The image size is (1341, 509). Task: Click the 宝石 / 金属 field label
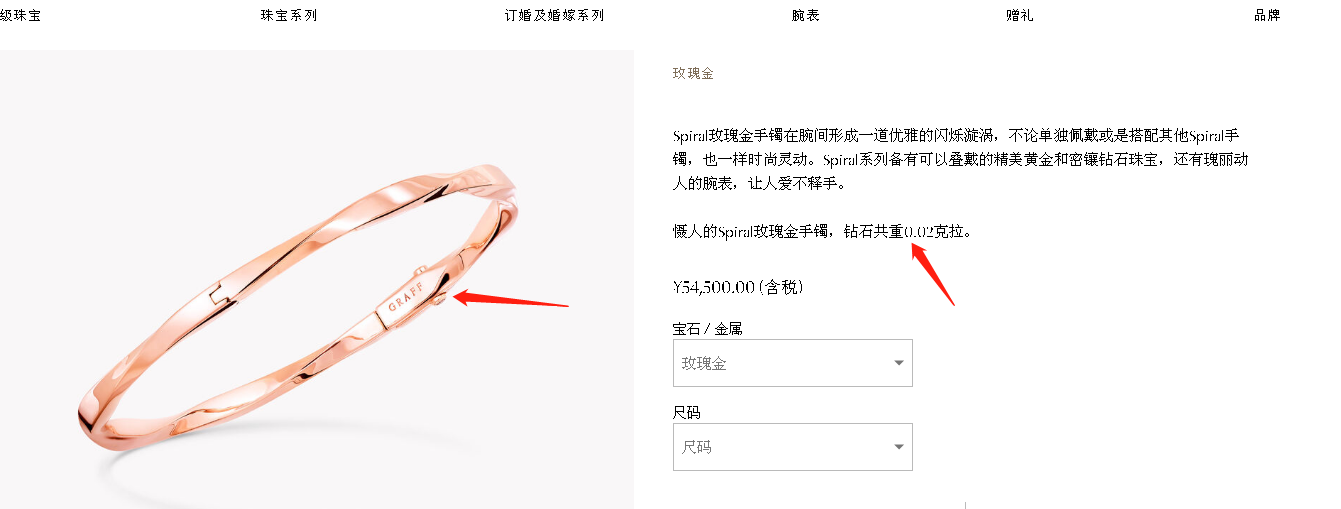tap(708, 328)
